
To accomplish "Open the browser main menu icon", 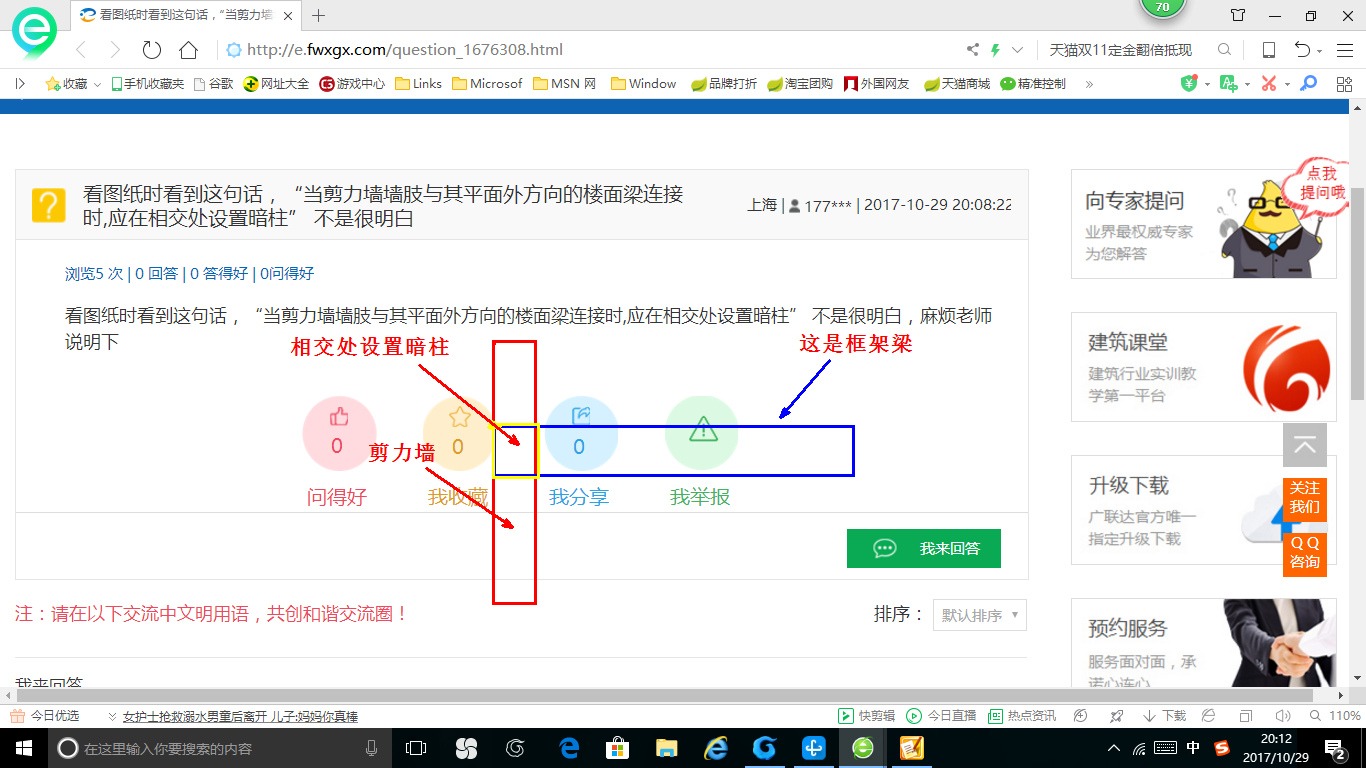I will click(1343, 50).
